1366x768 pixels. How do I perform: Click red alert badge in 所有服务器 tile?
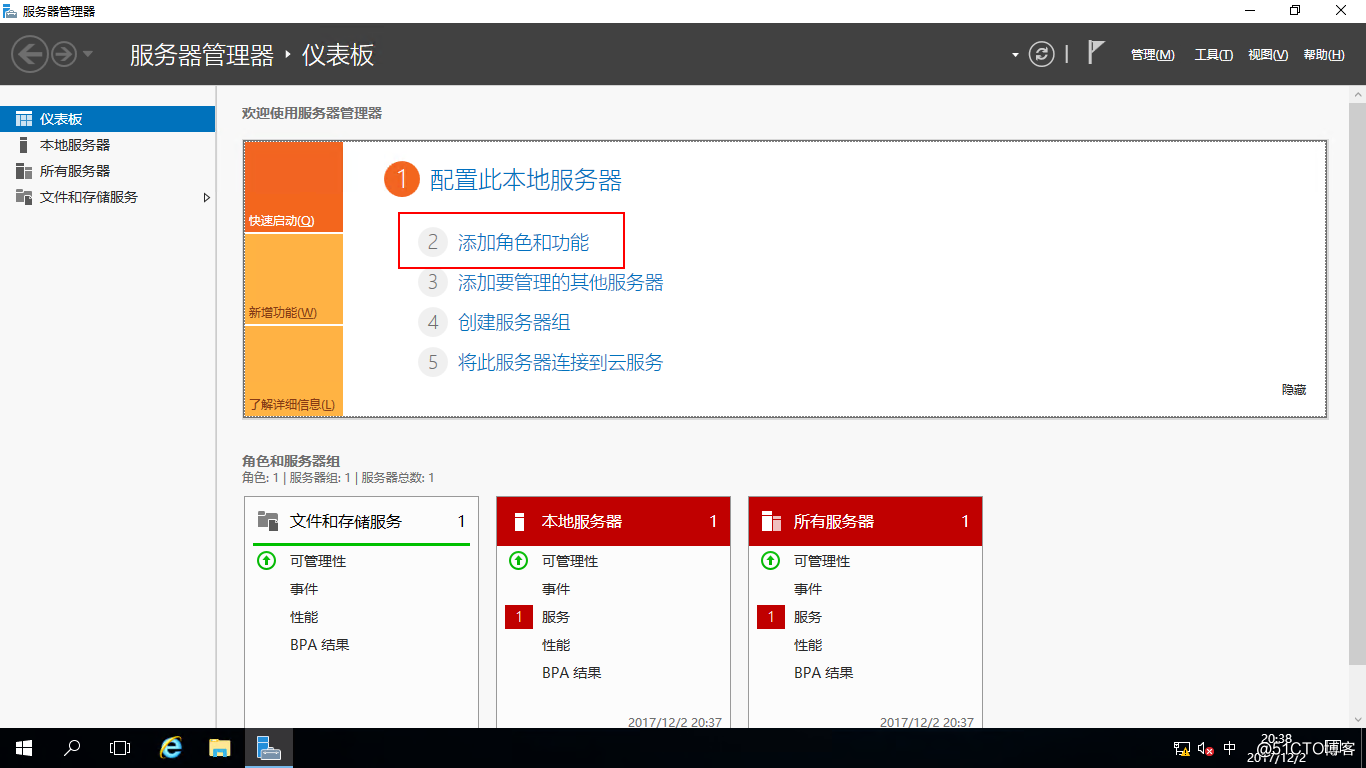click(771, 617)
